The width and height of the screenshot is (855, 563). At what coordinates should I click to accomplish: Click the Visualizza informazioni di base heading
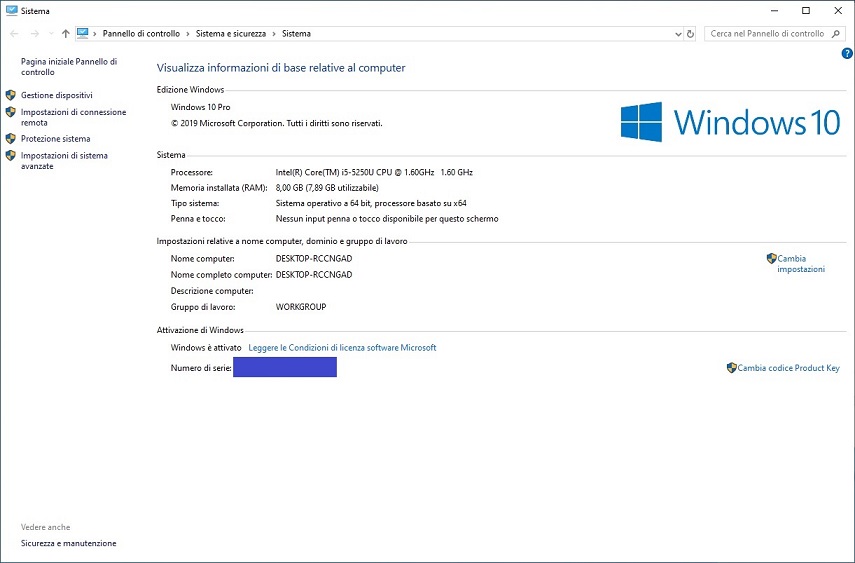(x=281, y=68)
